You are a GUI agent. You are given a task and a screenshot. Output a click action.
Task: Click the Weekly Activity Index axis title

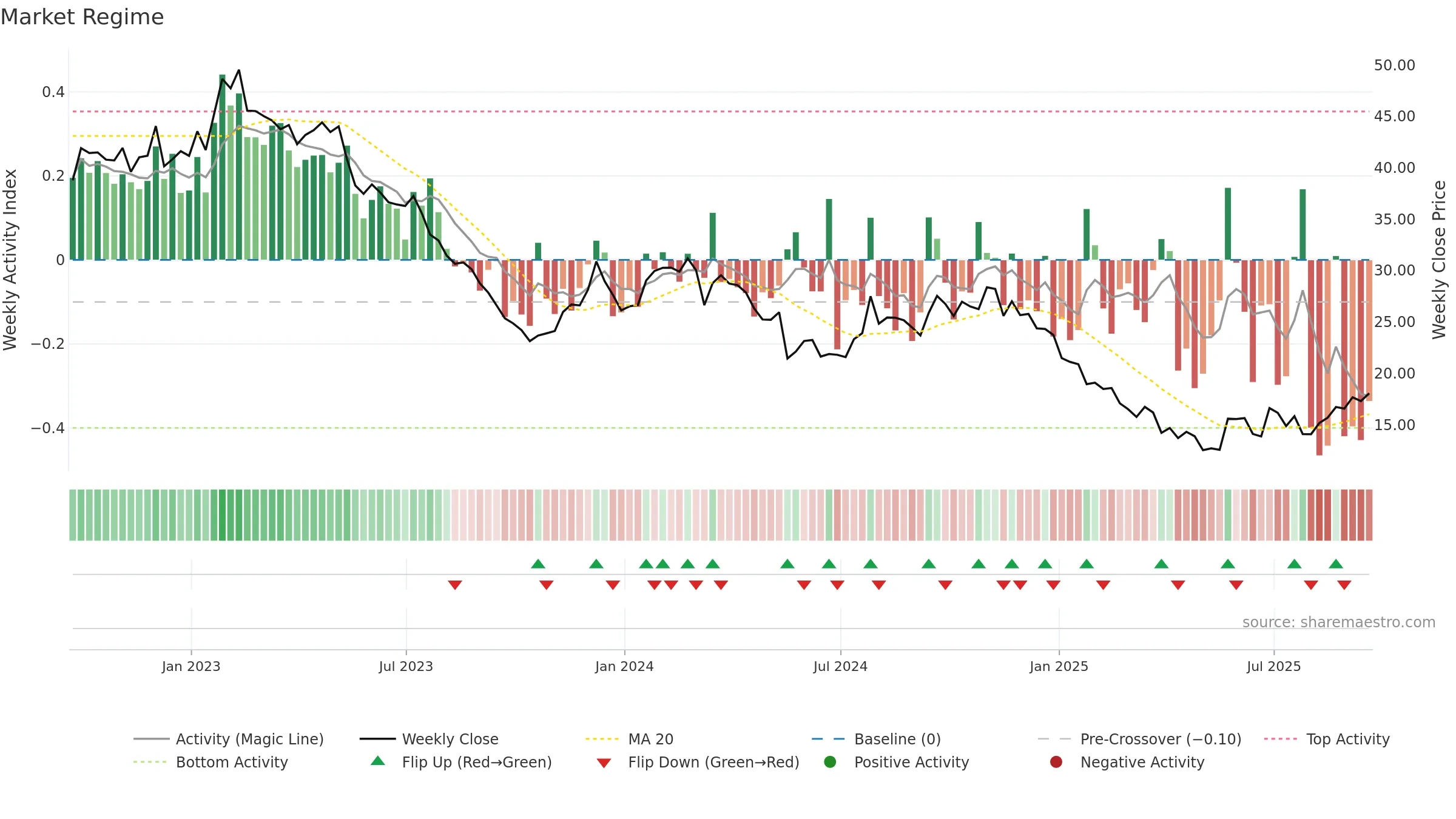[10, 260]
